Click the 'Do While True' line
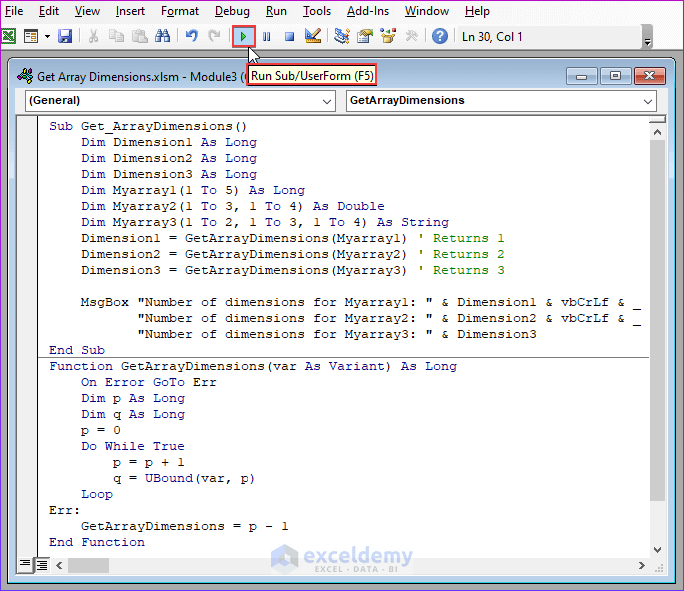684x591 pixels. (133, 447)
